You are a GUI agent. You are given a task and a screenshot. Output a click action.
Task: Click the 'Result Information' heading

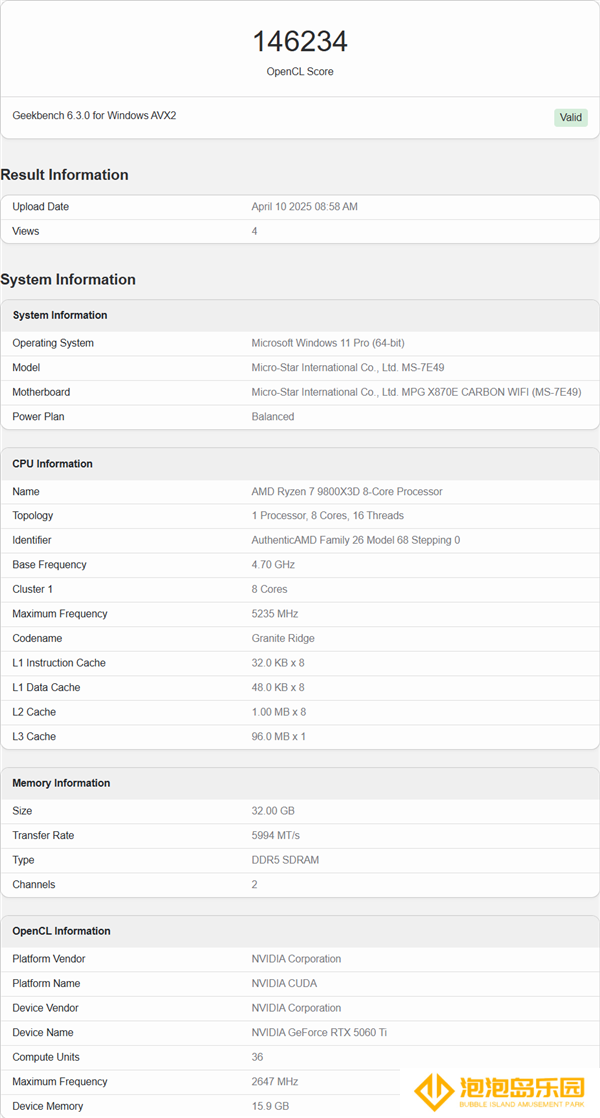[x=64, y=175]
